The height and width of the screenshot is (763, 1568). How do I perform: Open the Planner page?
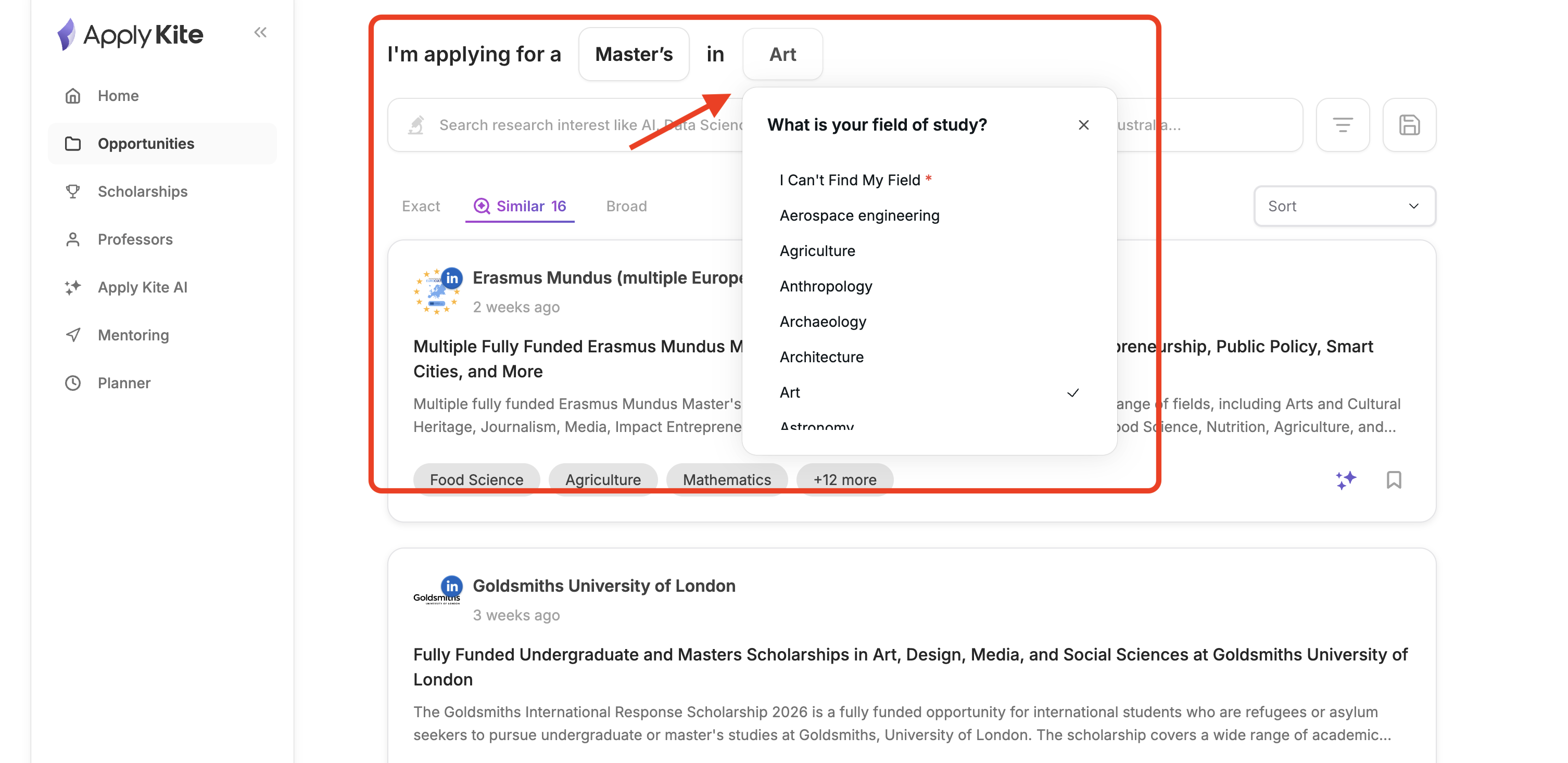click(x=123, y=383)
